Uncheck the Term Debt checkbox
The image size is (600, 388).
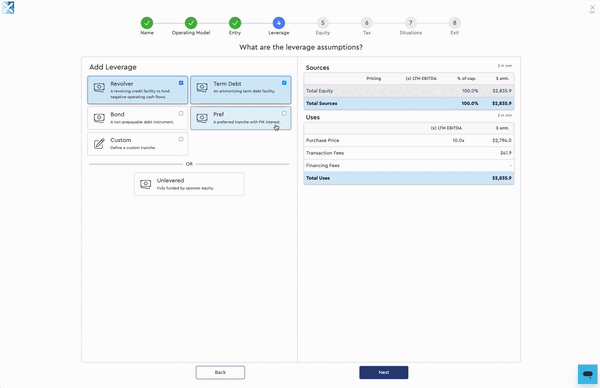284,83
